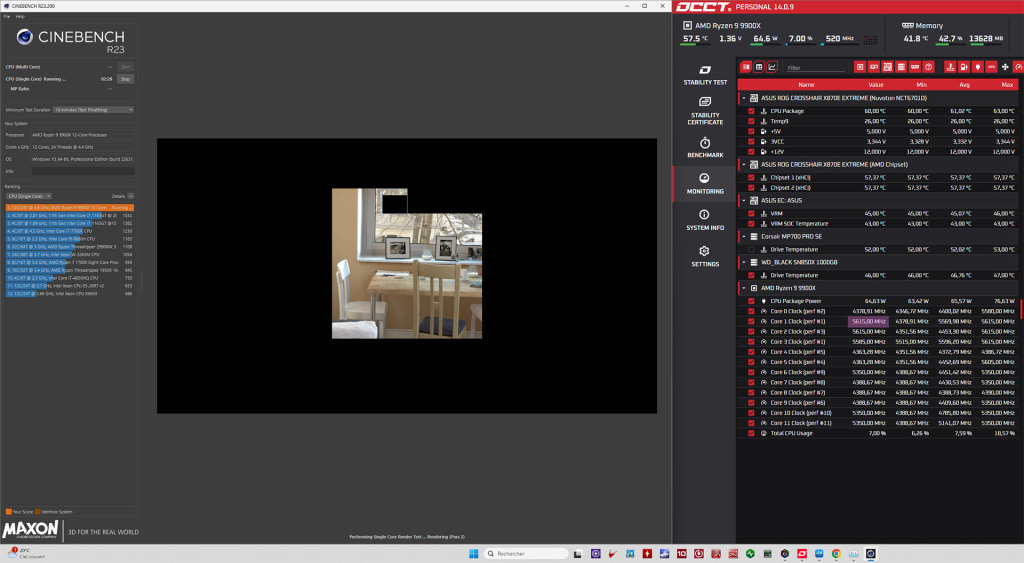Image resolution: width=1024 pixels, height=563 pixels.
Task: Click the Cinebench icon in the taskbar
Action: coord(871,554)
